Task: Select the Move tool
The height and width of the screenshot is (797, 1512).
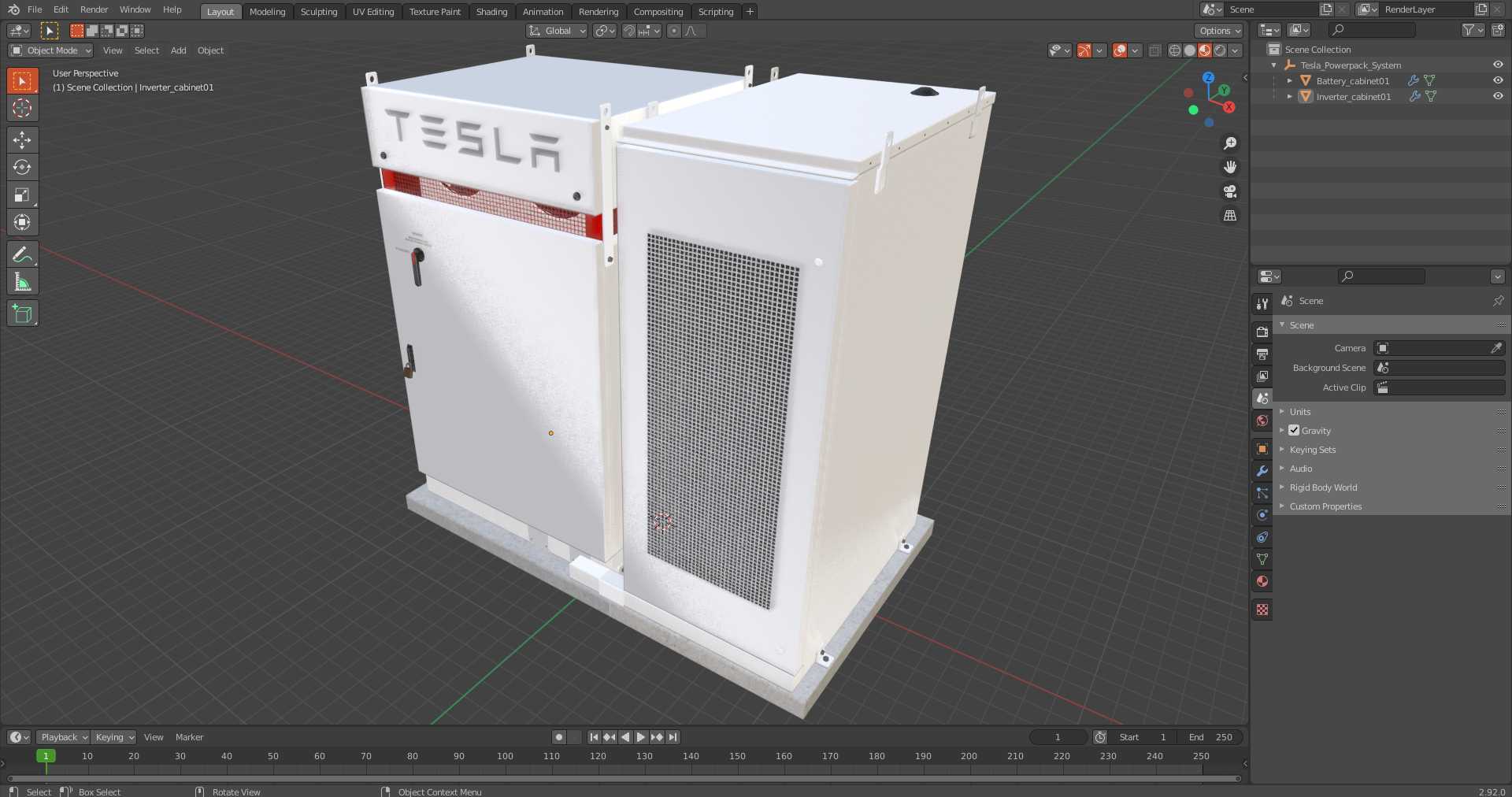Action: pyautogui.click(x=22, y=139)
